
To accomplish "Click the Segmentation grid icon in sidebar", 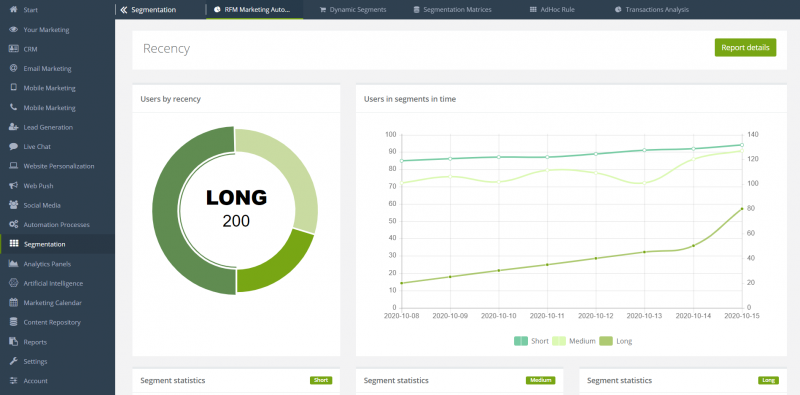I will (x=14, y=244).
